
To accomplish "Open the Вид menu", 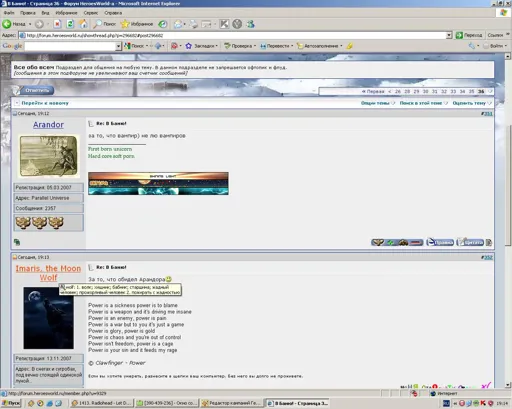I will (45, 13).
